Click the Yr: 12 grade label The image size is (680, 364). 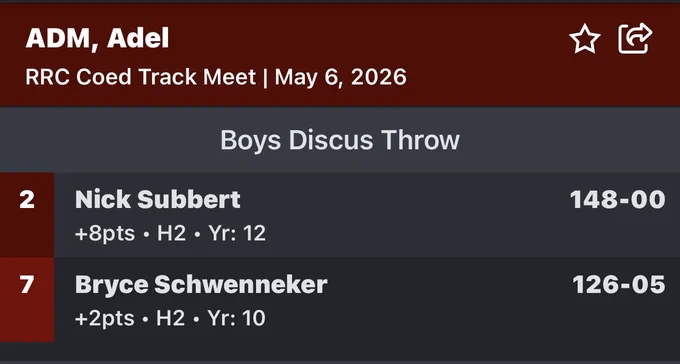(x=237, y=234)
